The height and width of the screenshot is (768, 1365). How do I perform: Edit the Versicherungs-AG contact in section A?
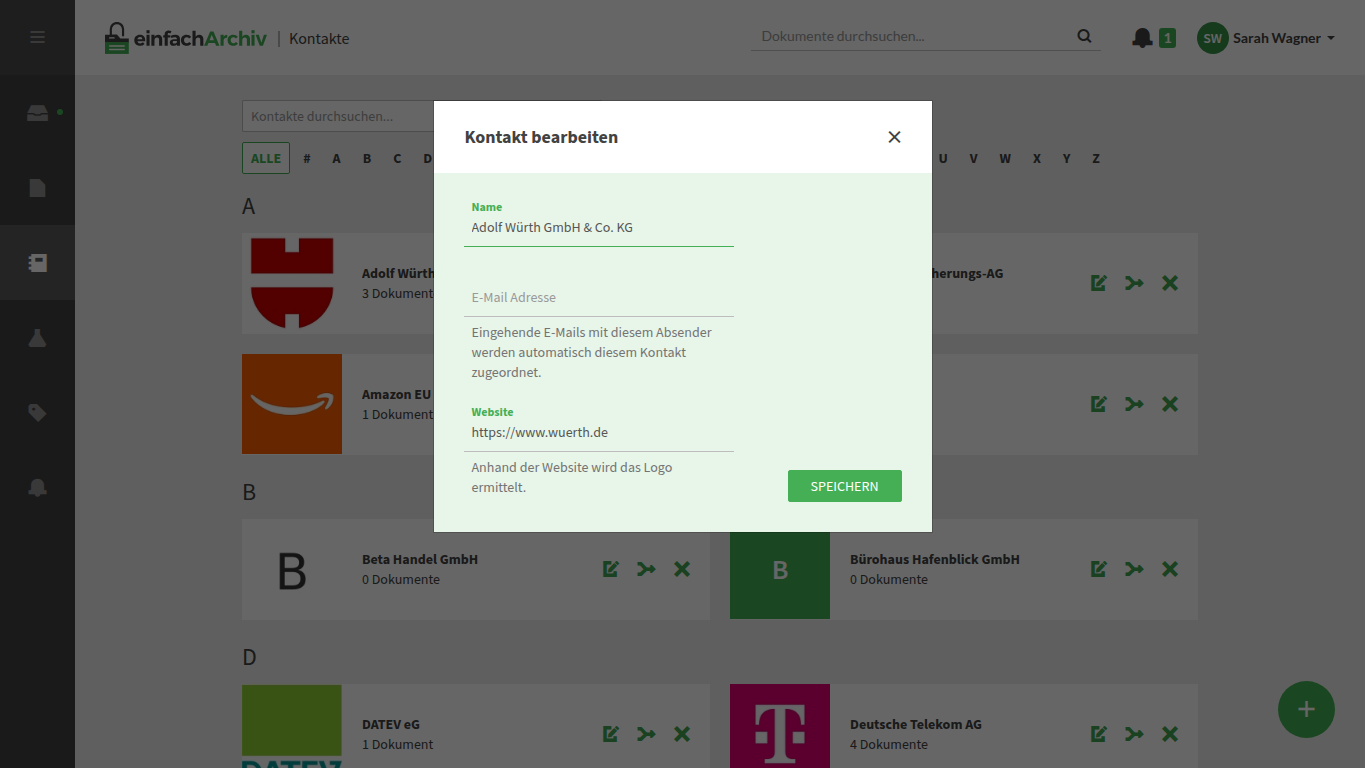[1099, 283]
